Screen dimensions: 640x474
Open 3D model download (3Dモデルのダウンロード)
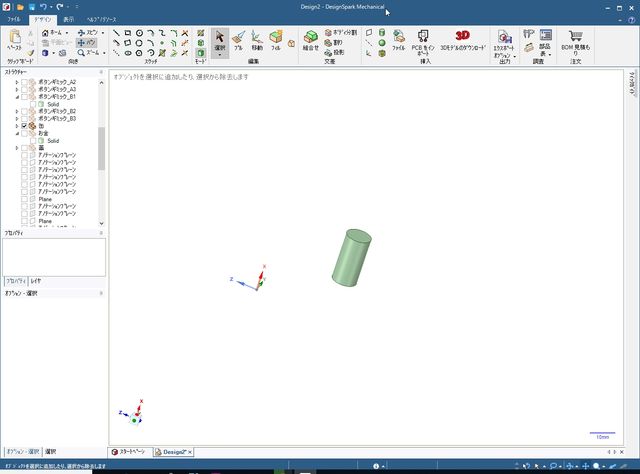click(462, 40)
